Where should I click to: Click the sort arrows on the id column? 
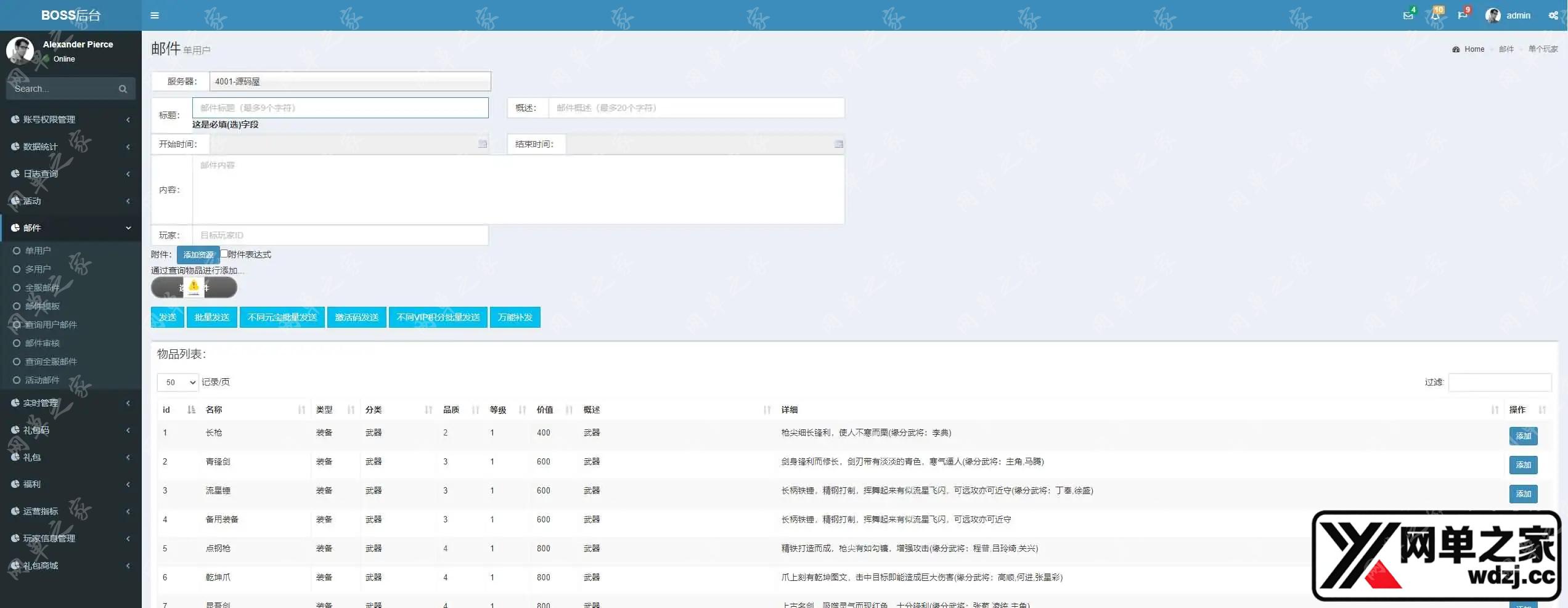point(191,409)
